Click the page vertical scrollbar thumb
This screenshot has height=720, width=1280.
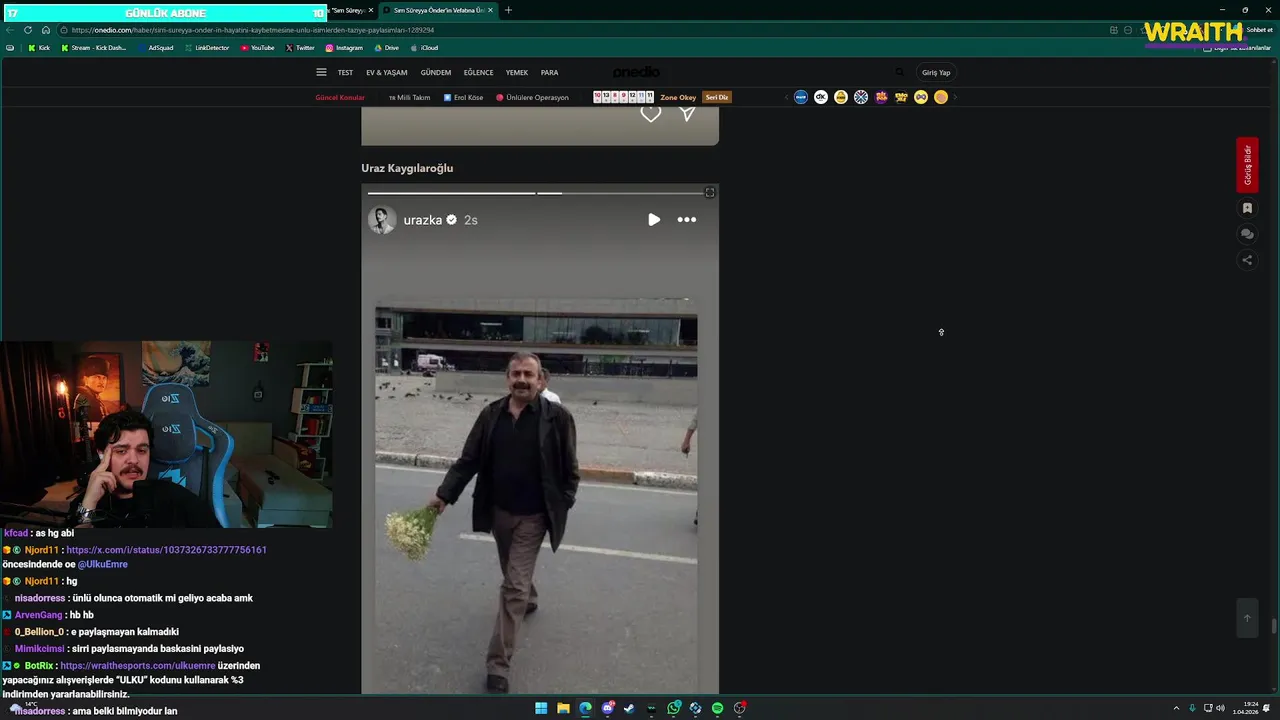(1274, 626)
